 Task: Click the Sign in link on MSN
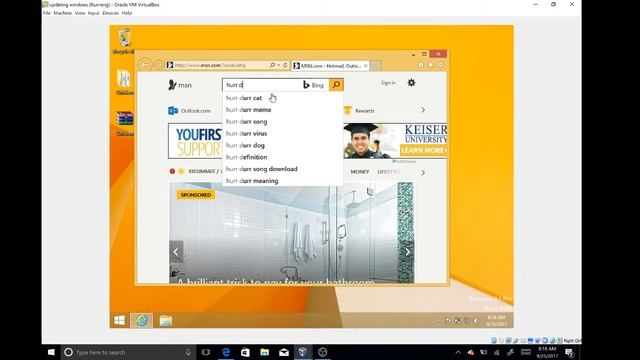pyautogui.click(x=388, y=83)
